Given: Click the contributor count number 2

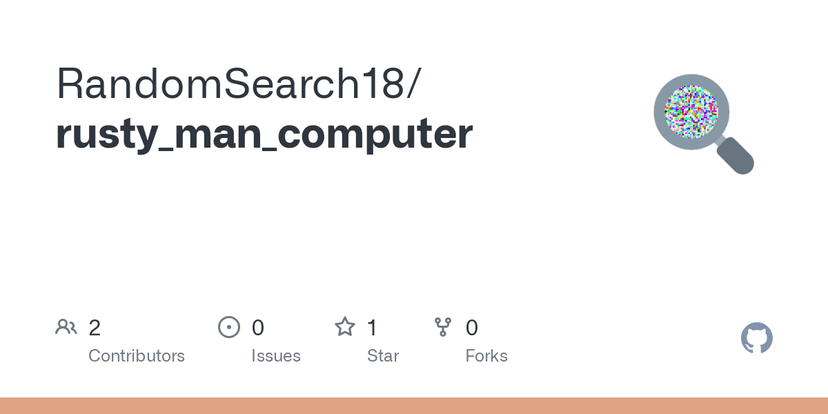Looking at the screenshot, I should 95,327.
